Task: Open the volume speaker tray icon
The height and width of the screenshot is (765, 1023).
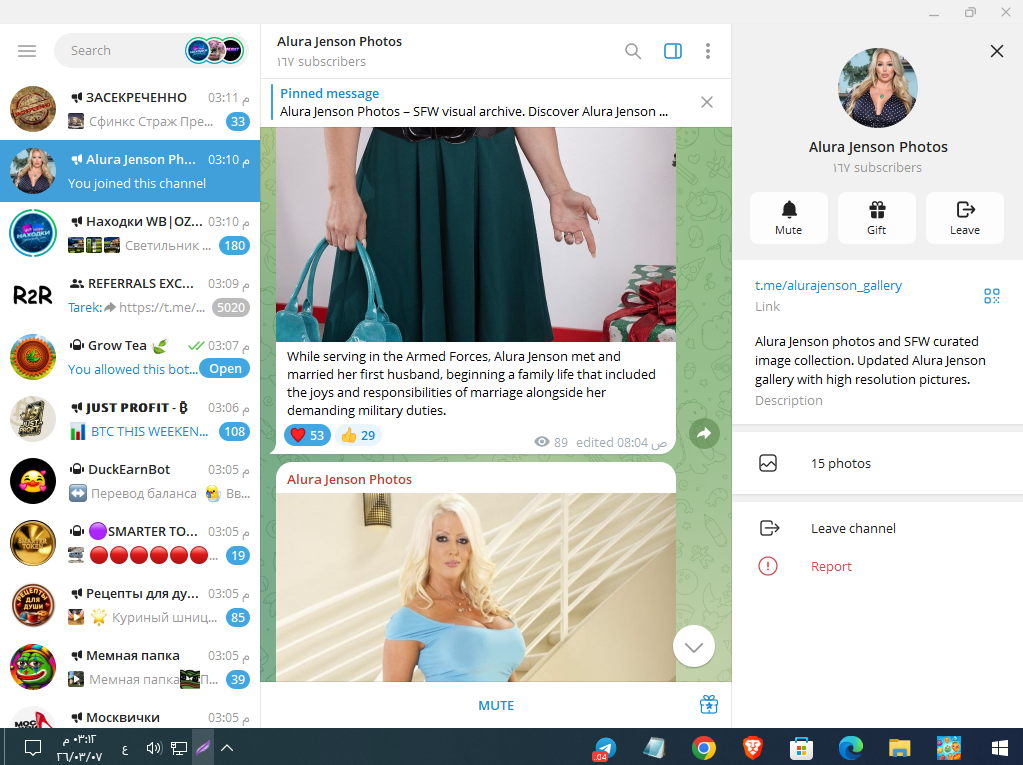Action: pyautogui.click(x=154, y=748)
